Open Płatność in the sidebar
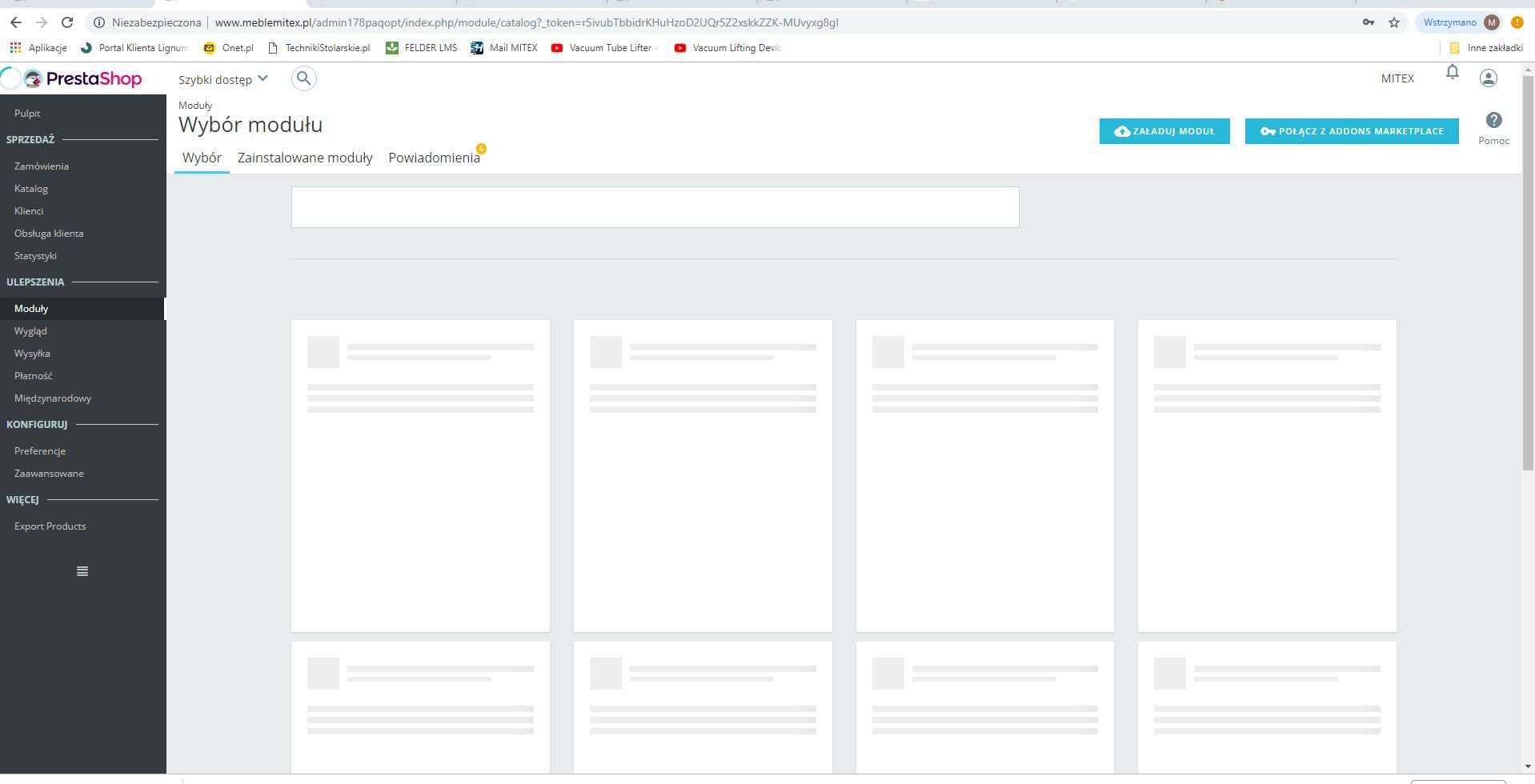The image size is (1535, 784). 33,376
